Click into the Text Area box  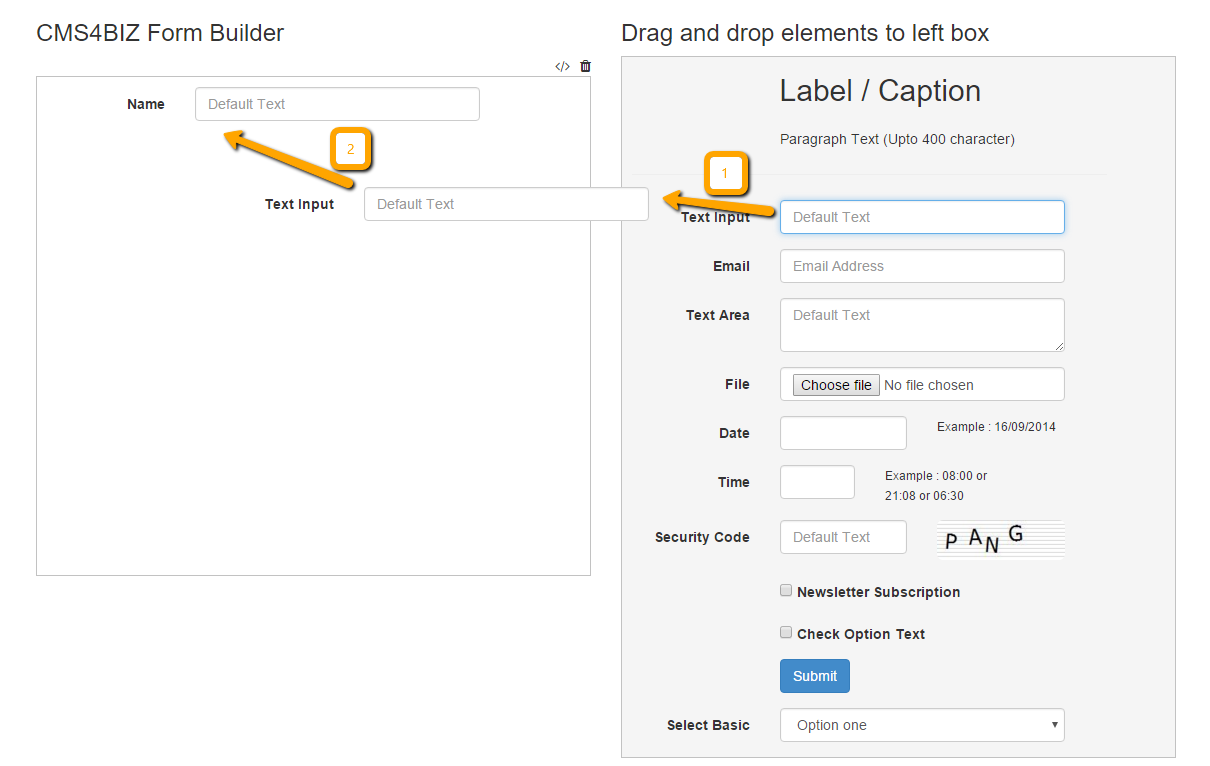point(922,325)
